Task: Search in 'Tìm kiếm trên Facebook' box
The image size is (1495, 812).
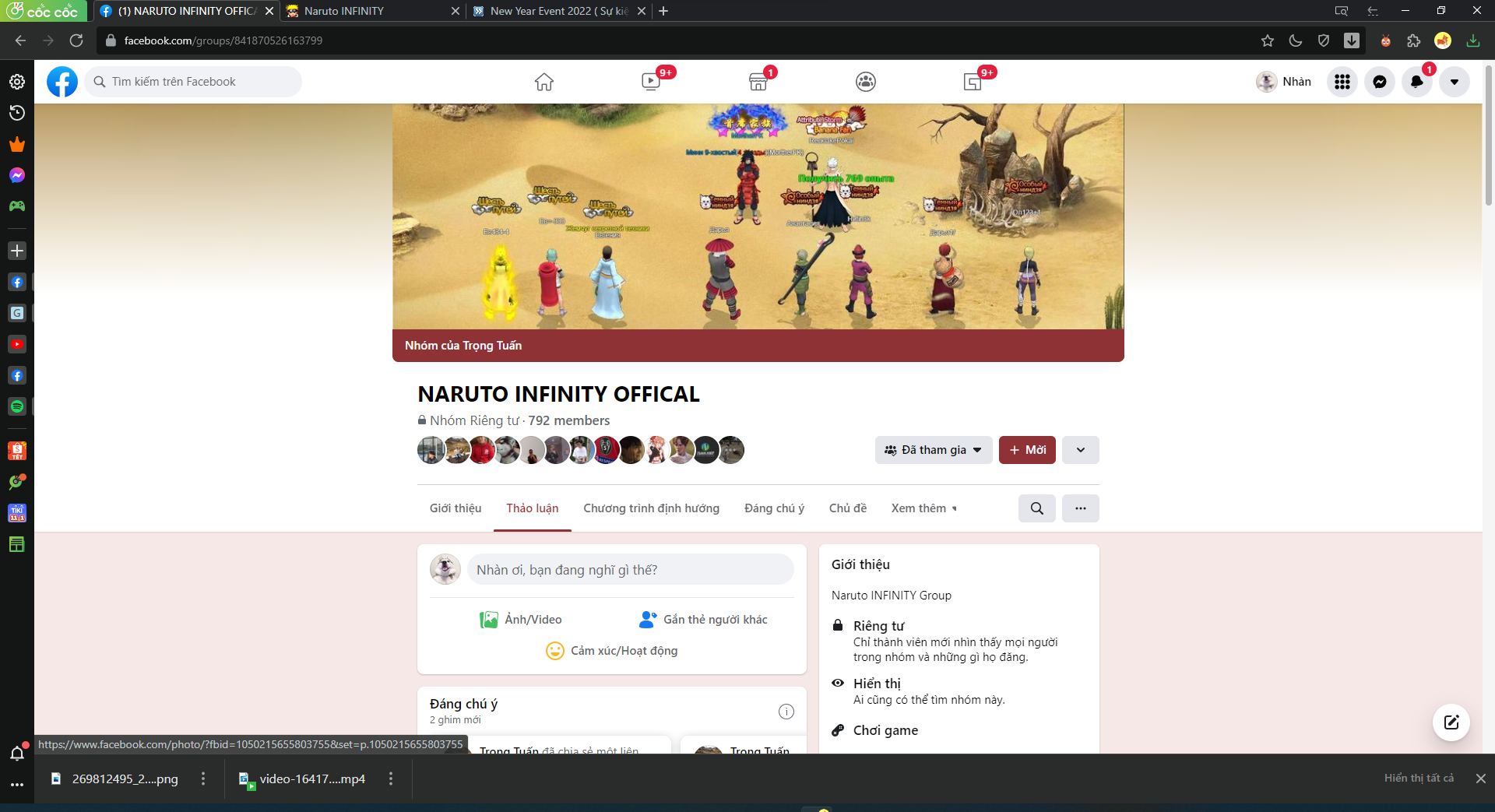Action: 193,82
